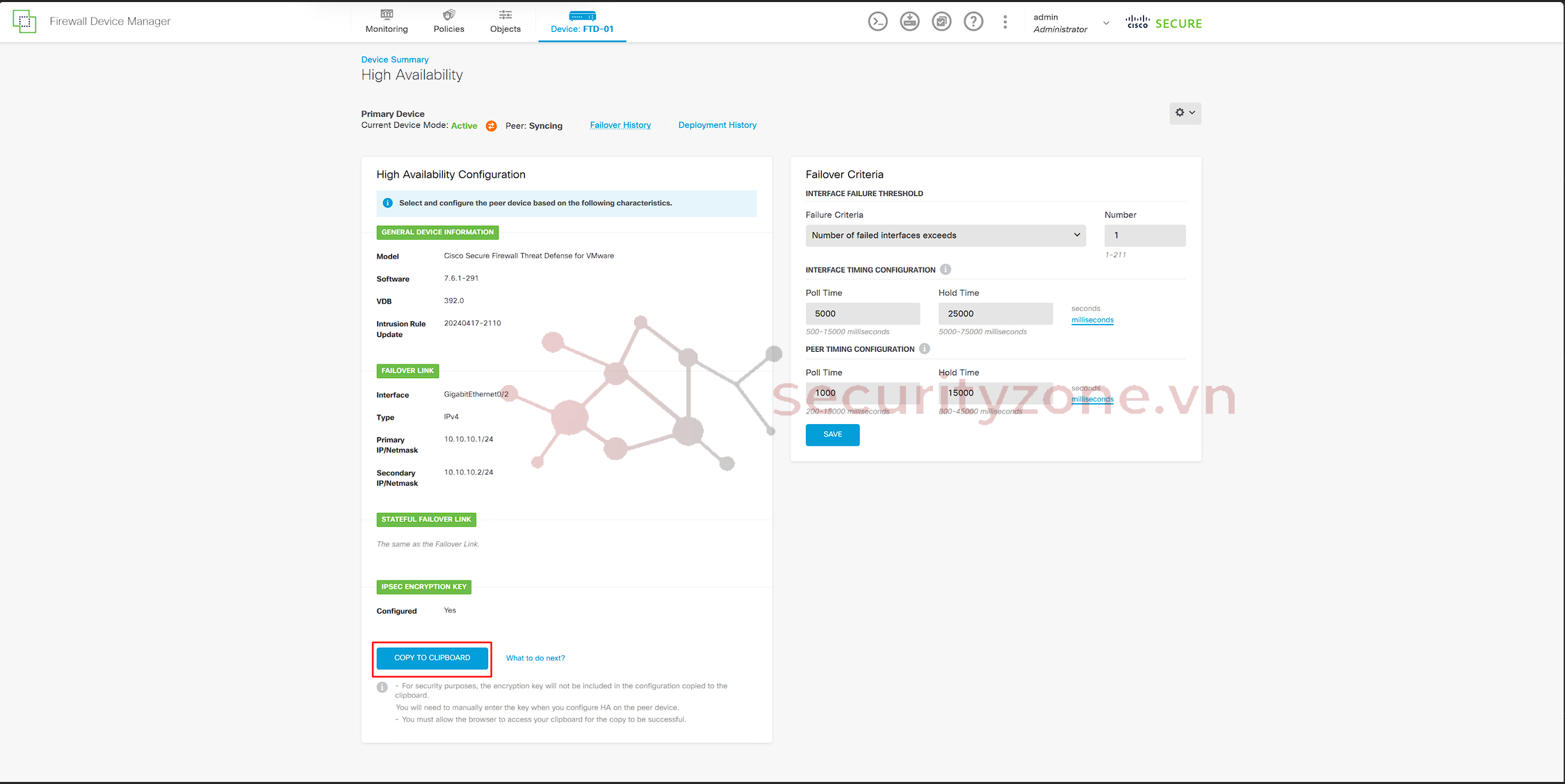Open the task list icon
1565x784 pixels.
click(x=941, y=22)
